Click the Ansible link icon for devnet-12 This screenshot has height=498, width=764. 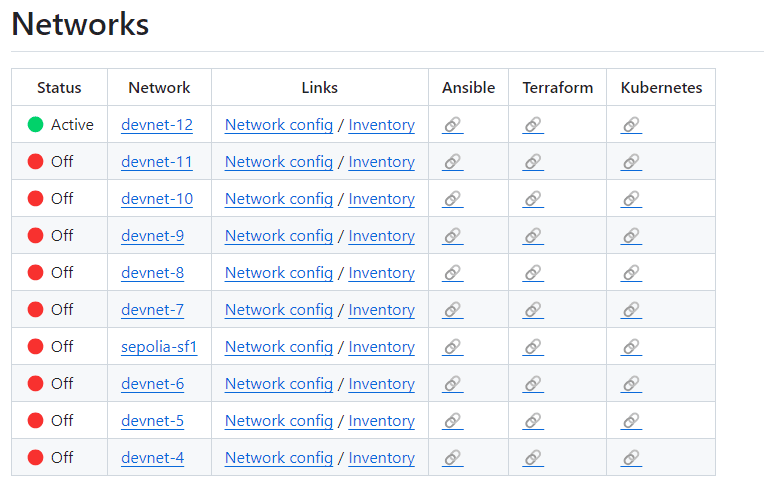click(x=452, y=125)
